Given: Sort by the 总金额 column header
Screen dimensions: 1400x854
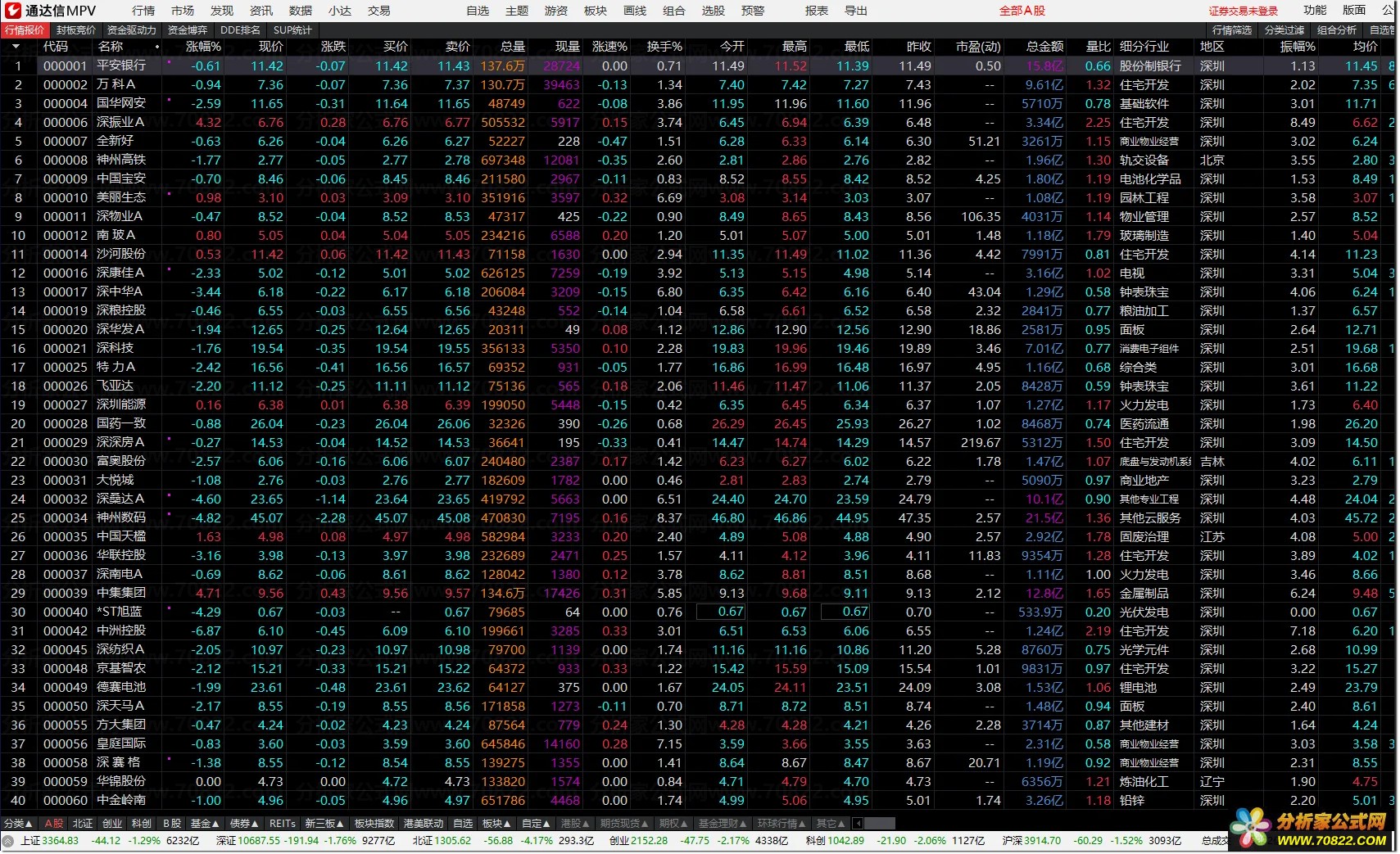Looking at the screenshot, I should tap(1045, 47).
